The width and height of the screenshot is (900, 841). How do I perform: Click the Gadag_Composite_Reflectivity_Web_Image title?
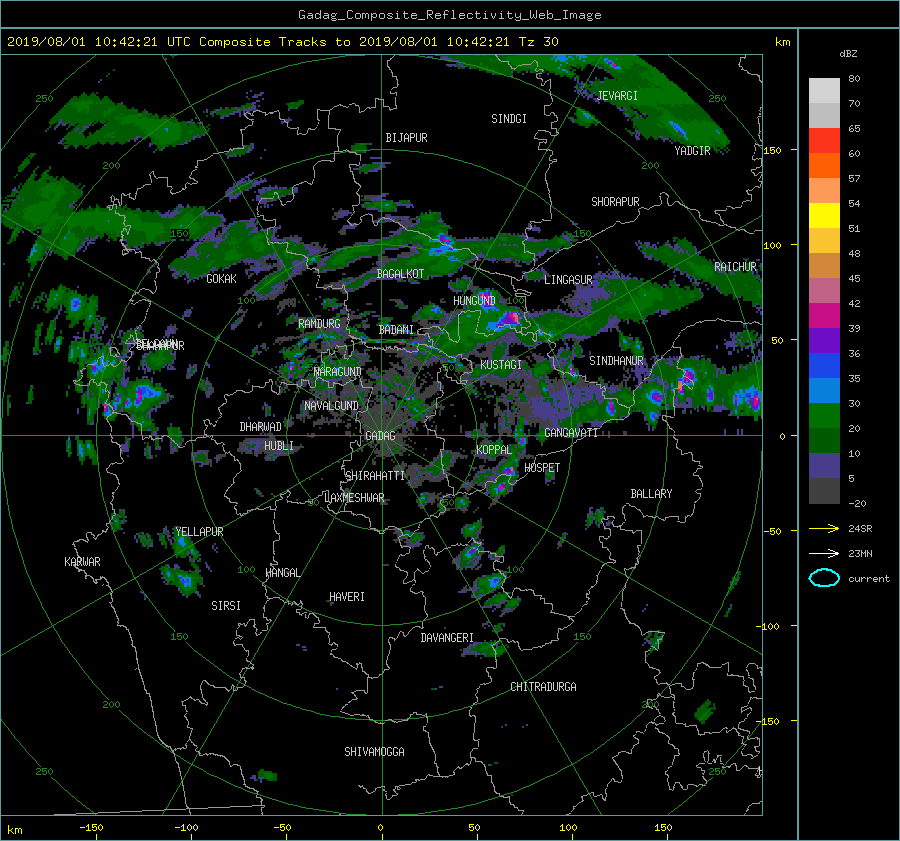449,15
